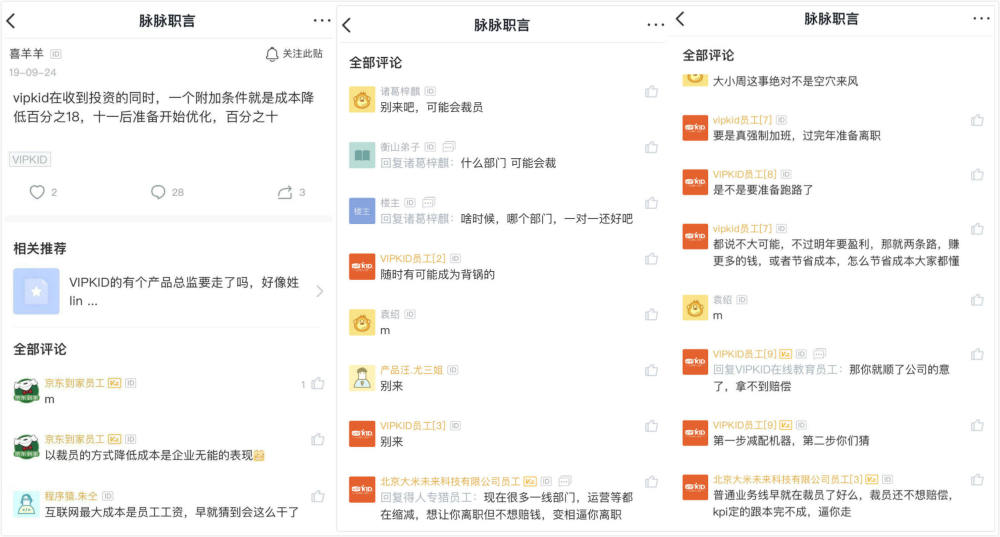Open 程序猿.朱仝 avatar

pyautogui.click(x=26, y=504)
